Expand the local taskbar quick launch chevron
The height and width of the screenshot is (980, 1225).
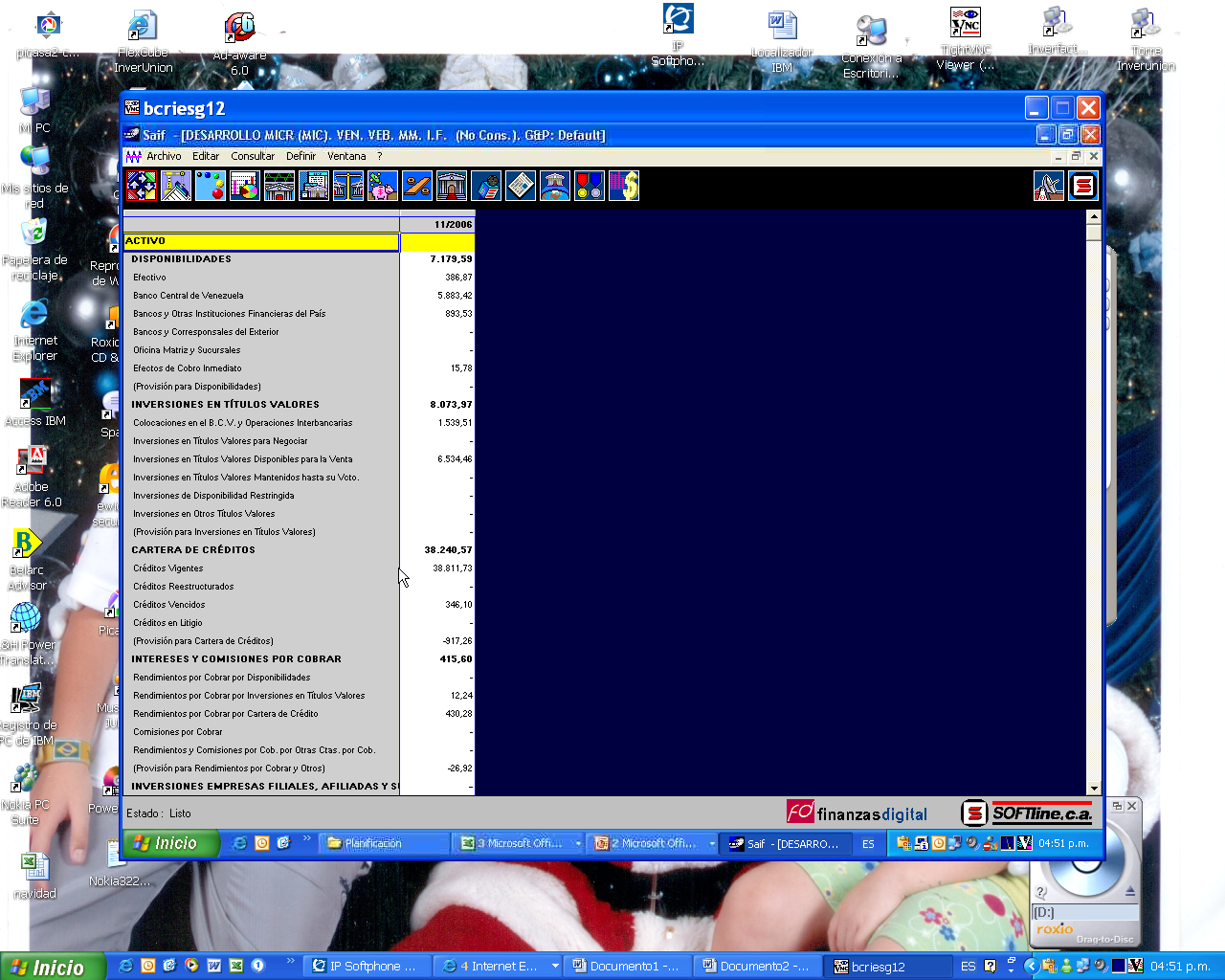291,961
